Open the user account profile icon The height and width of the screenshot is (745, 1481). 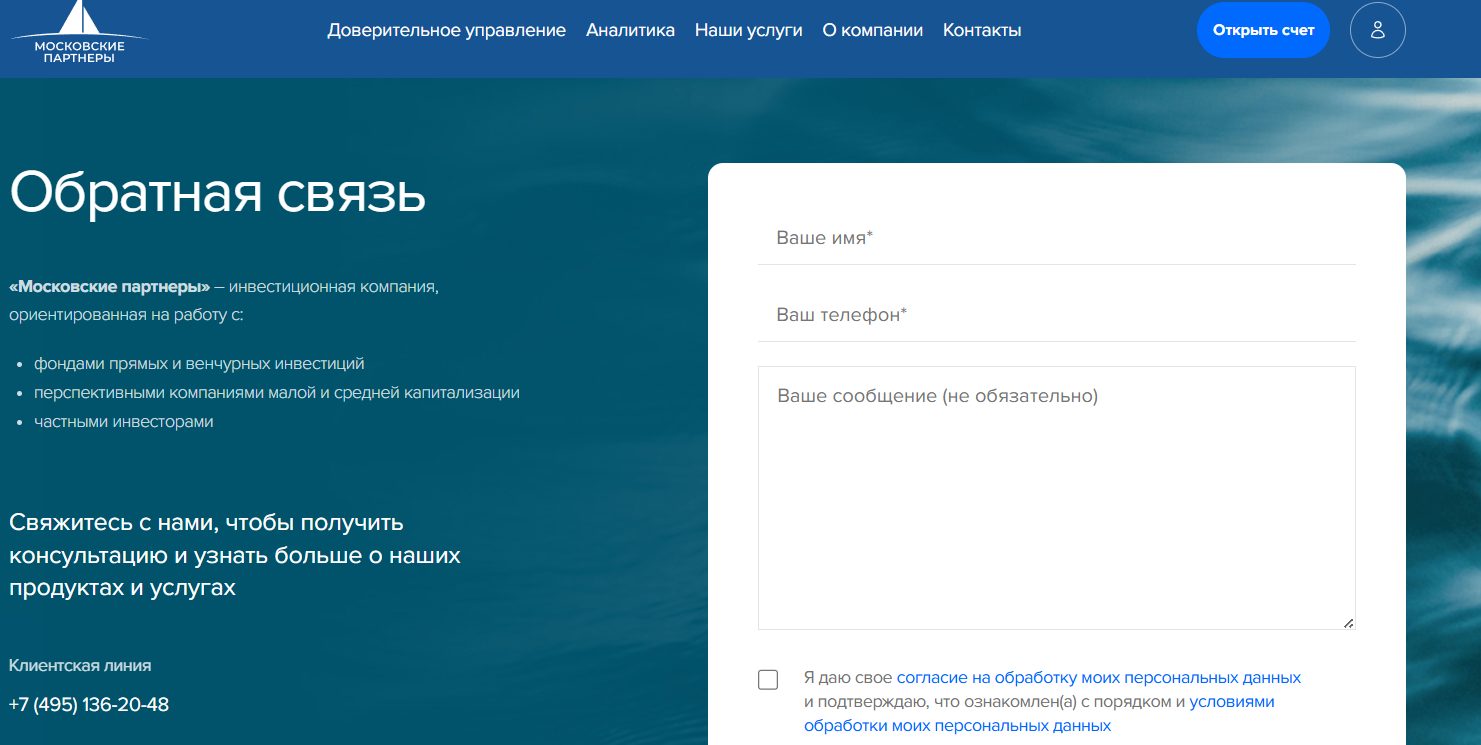click(1377, 30)
